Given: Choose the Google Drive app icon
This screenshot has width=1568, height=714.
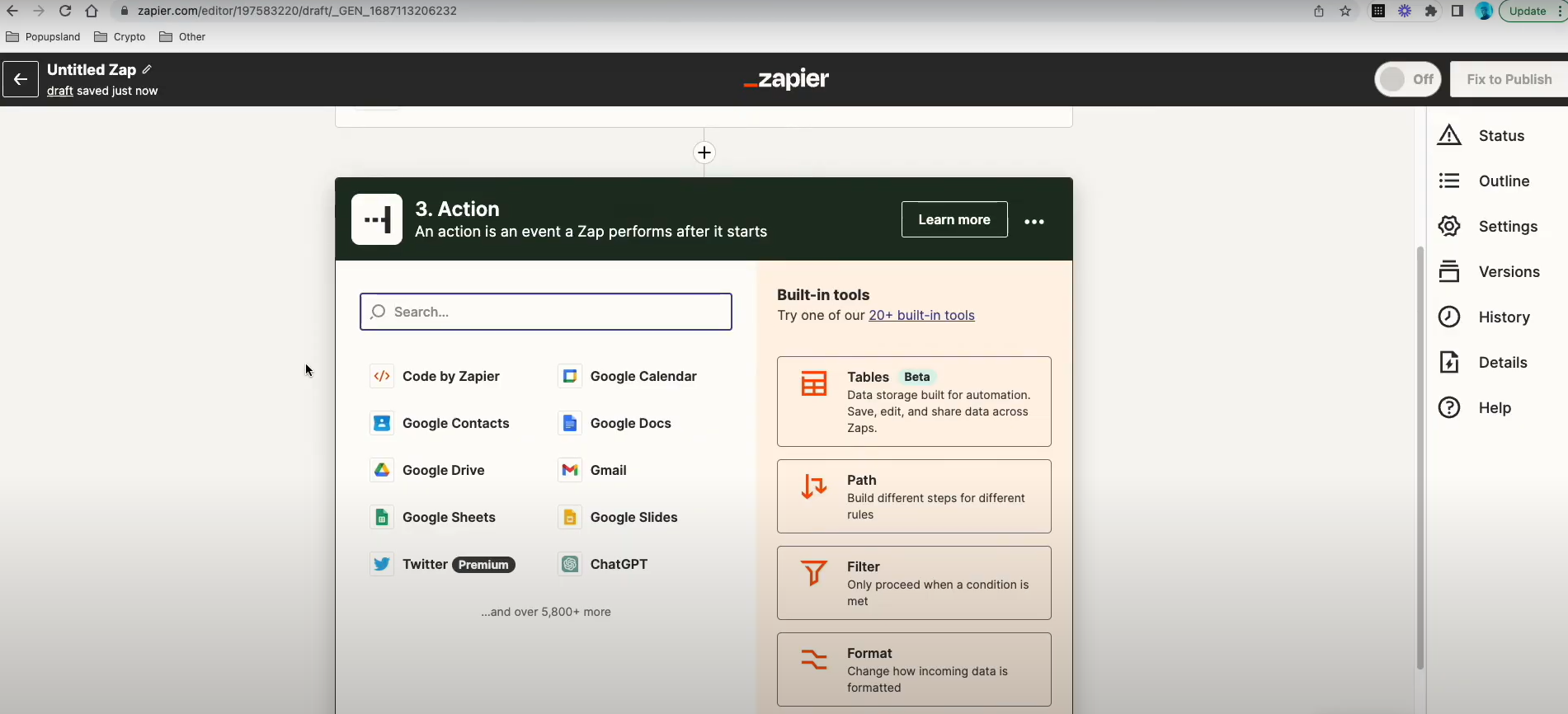Looking at the screenshot, I should point(382,470).
